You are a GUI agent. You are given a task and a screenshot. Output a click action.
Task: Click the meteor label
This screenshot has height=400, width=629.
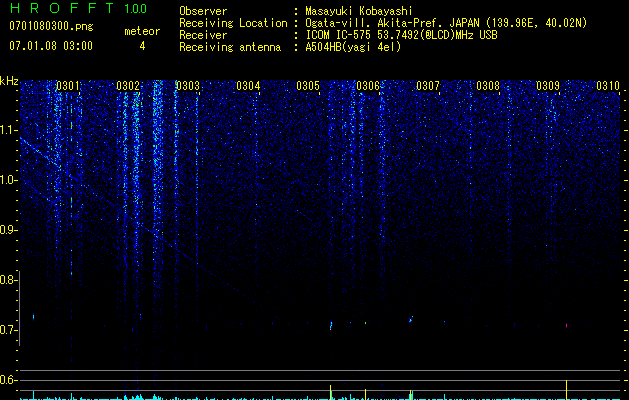(142, 31)
